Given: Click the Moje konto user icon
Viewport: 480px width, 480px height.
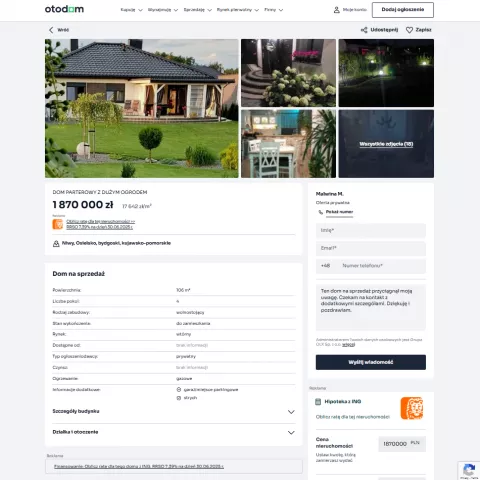Looking at the screenshot, I should coord(337,10).
